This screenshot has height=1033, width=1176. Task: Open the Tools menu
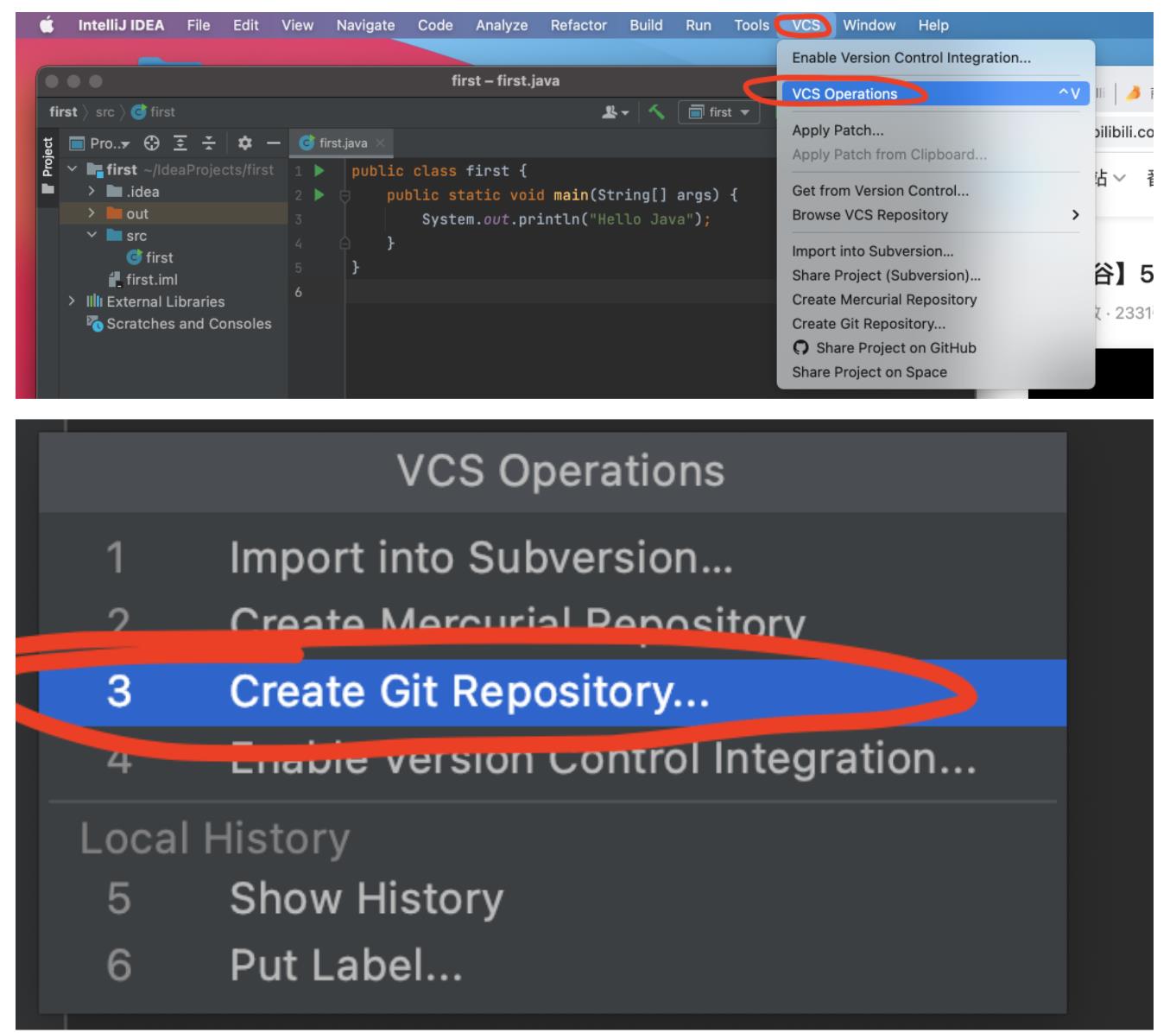click(751, 25)
